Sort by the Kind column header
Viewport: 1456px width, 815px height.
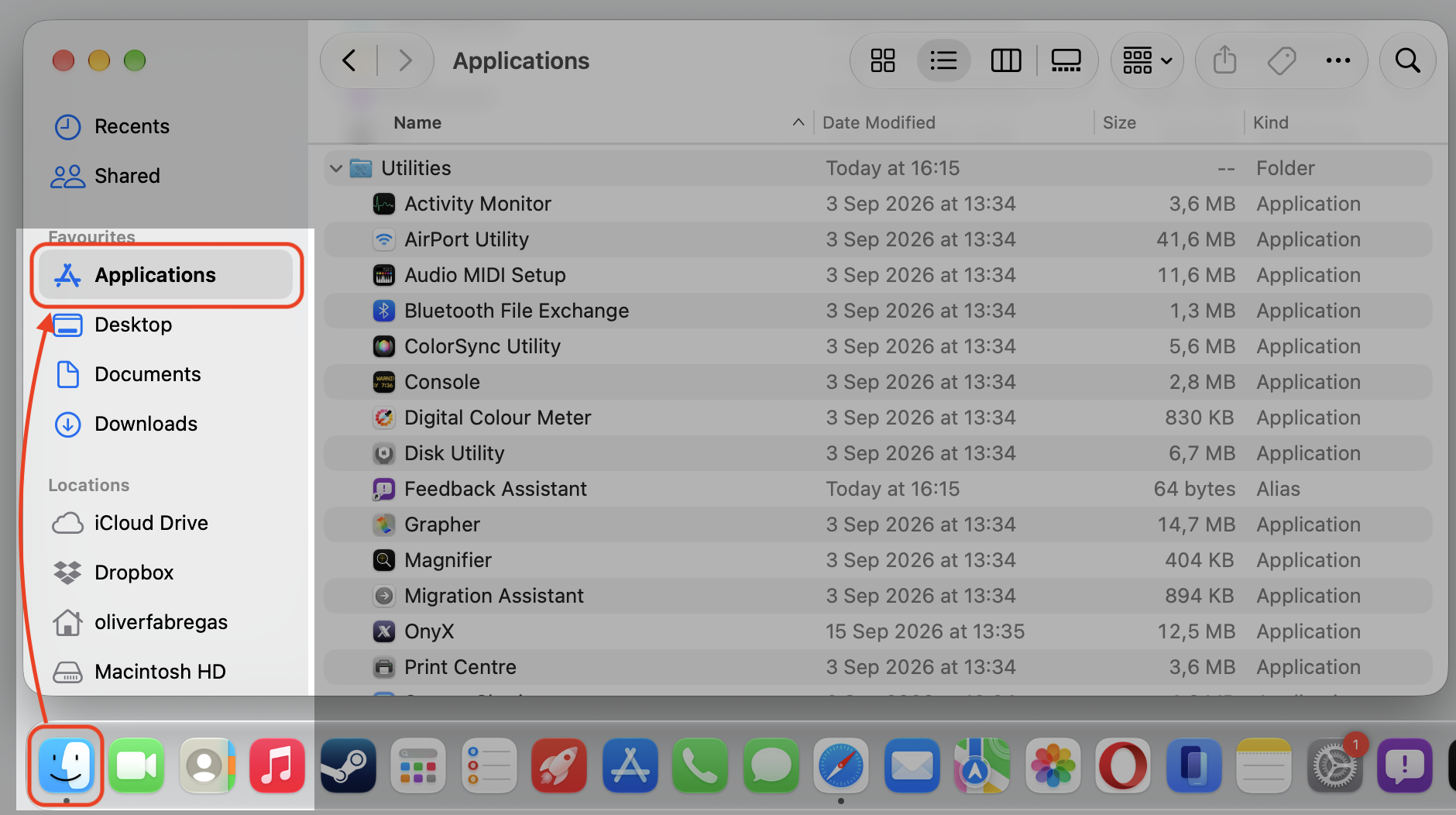point(1271,122)
